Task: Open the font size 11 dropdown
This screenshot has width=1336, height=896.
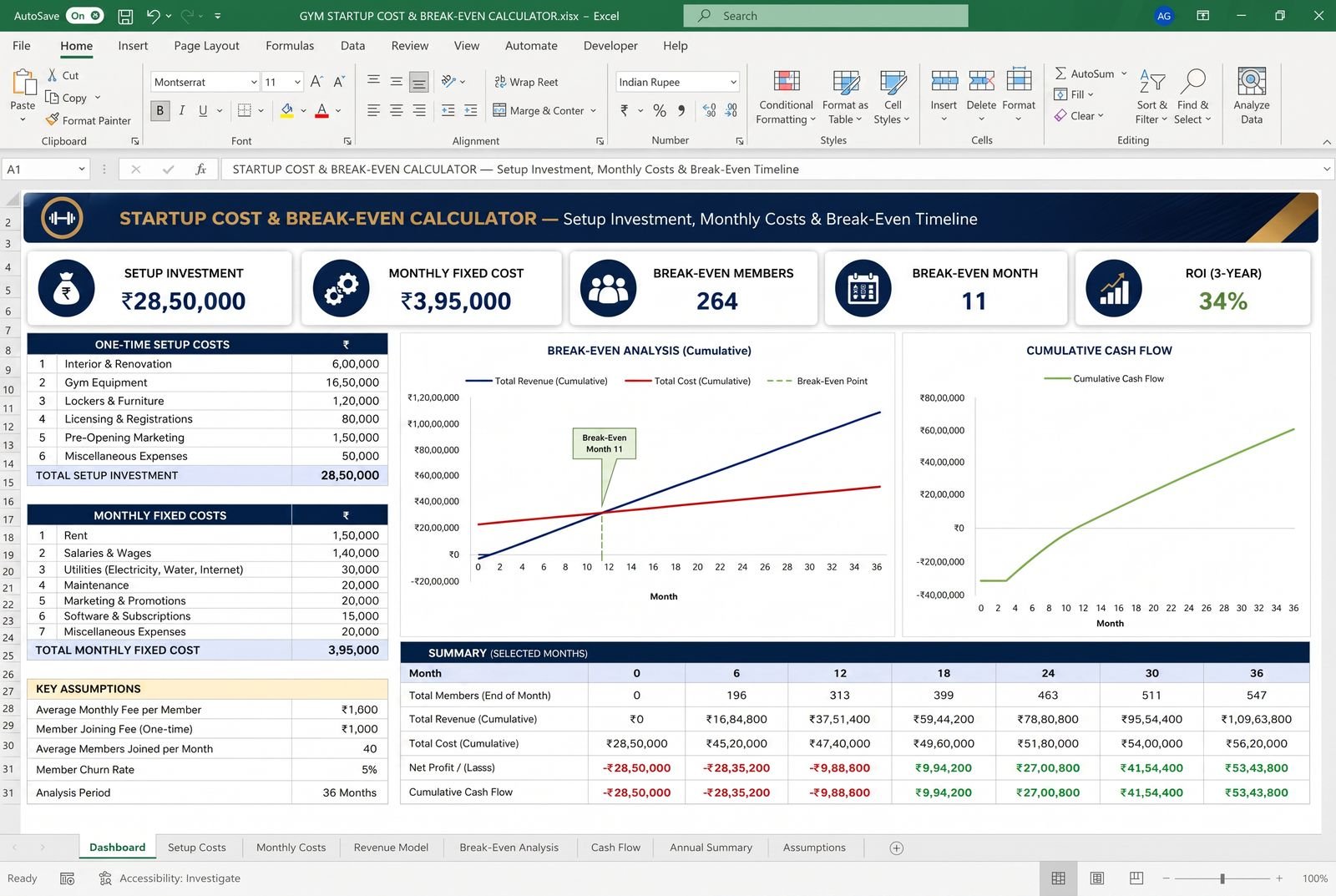Action: 297,82
